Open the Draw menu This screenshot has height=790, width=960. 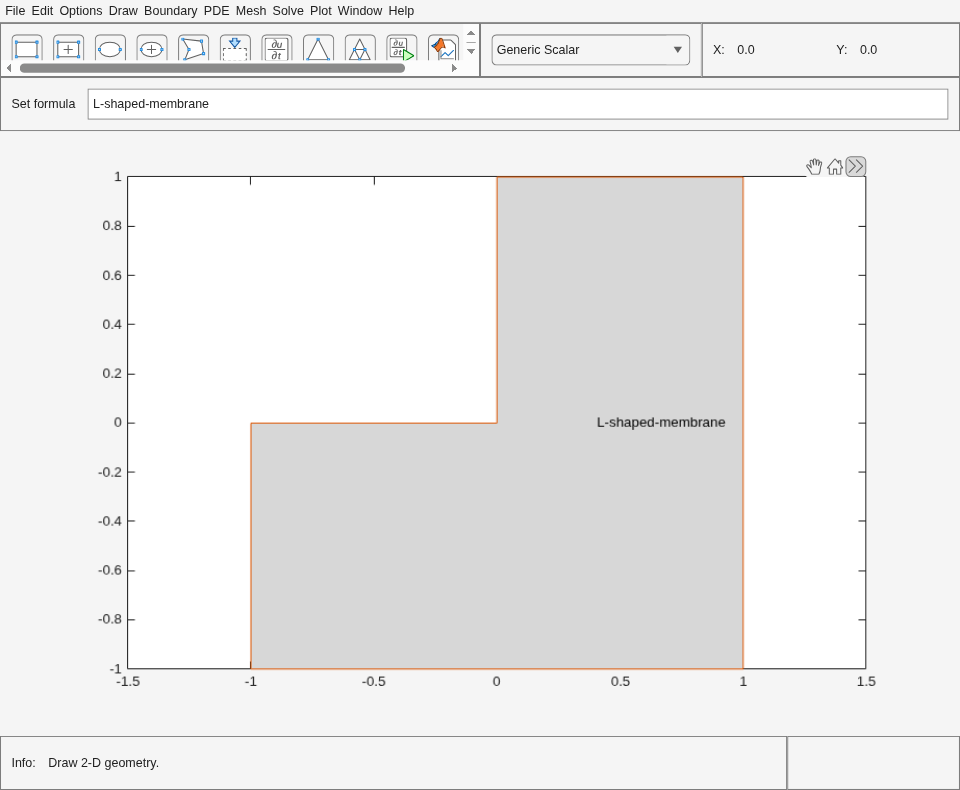click(123, 11)
